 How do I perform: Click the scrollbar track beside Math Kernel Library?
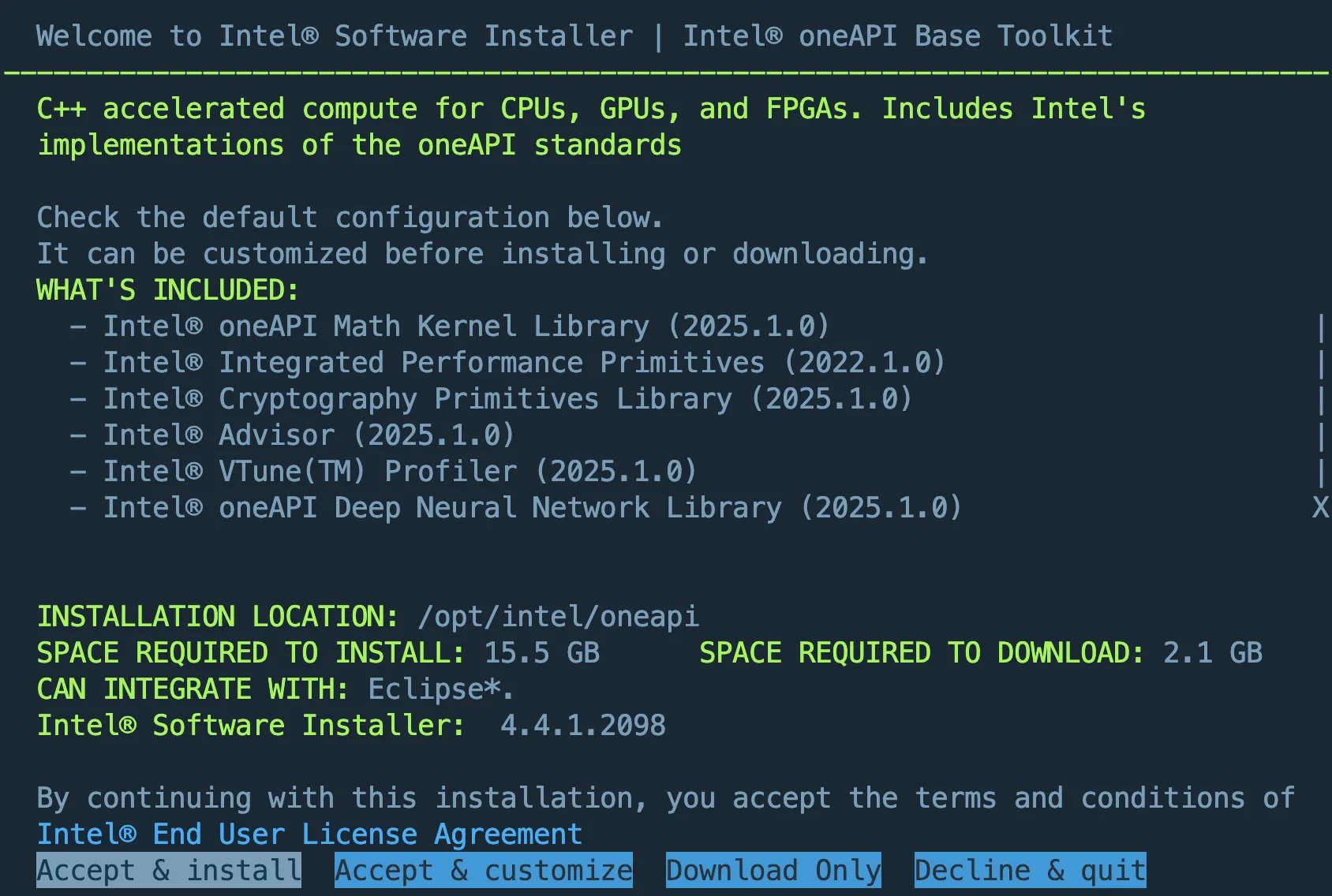tap(1320, 327)
